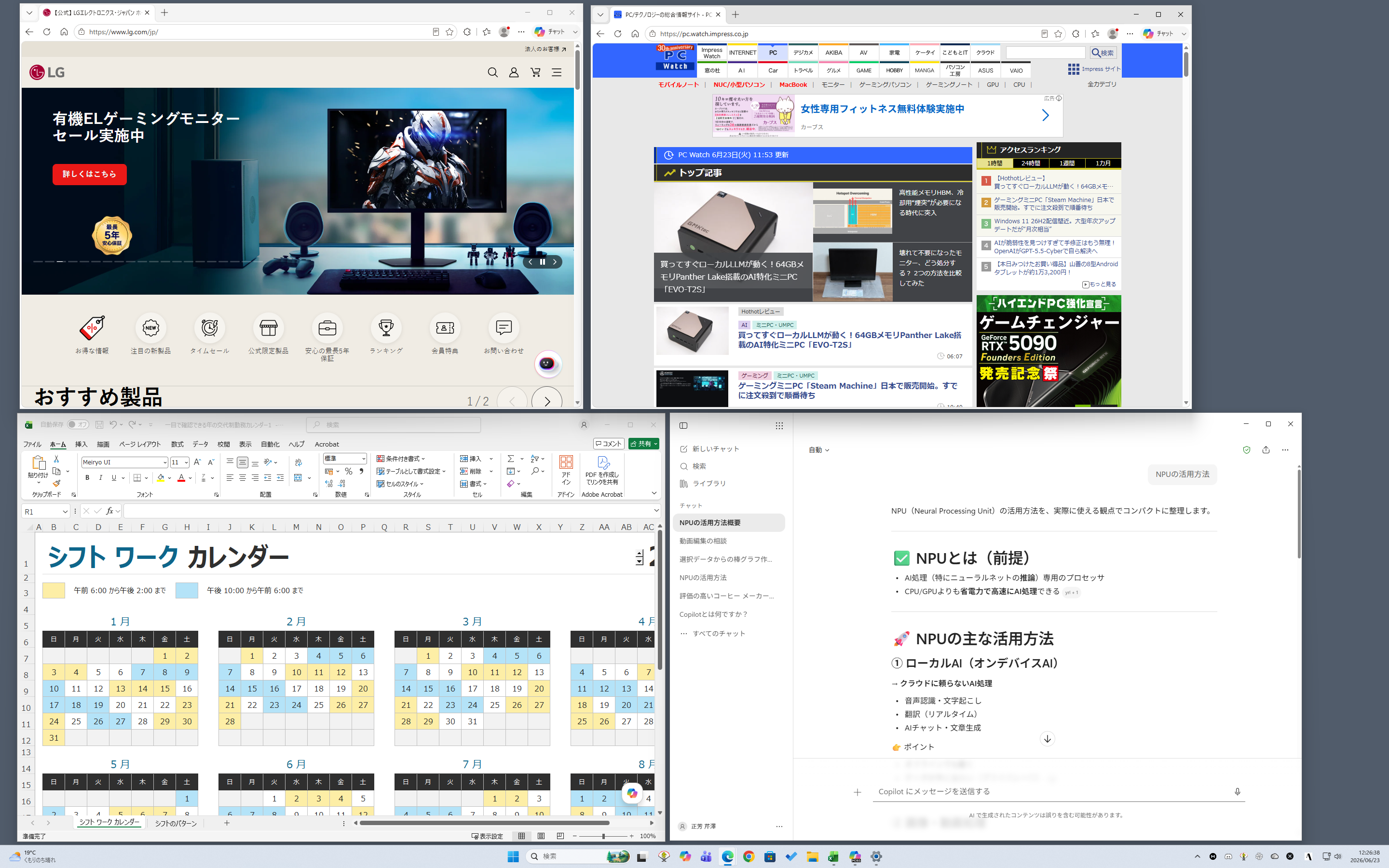Click the コメント button in Excel

[x=608, y=444]
